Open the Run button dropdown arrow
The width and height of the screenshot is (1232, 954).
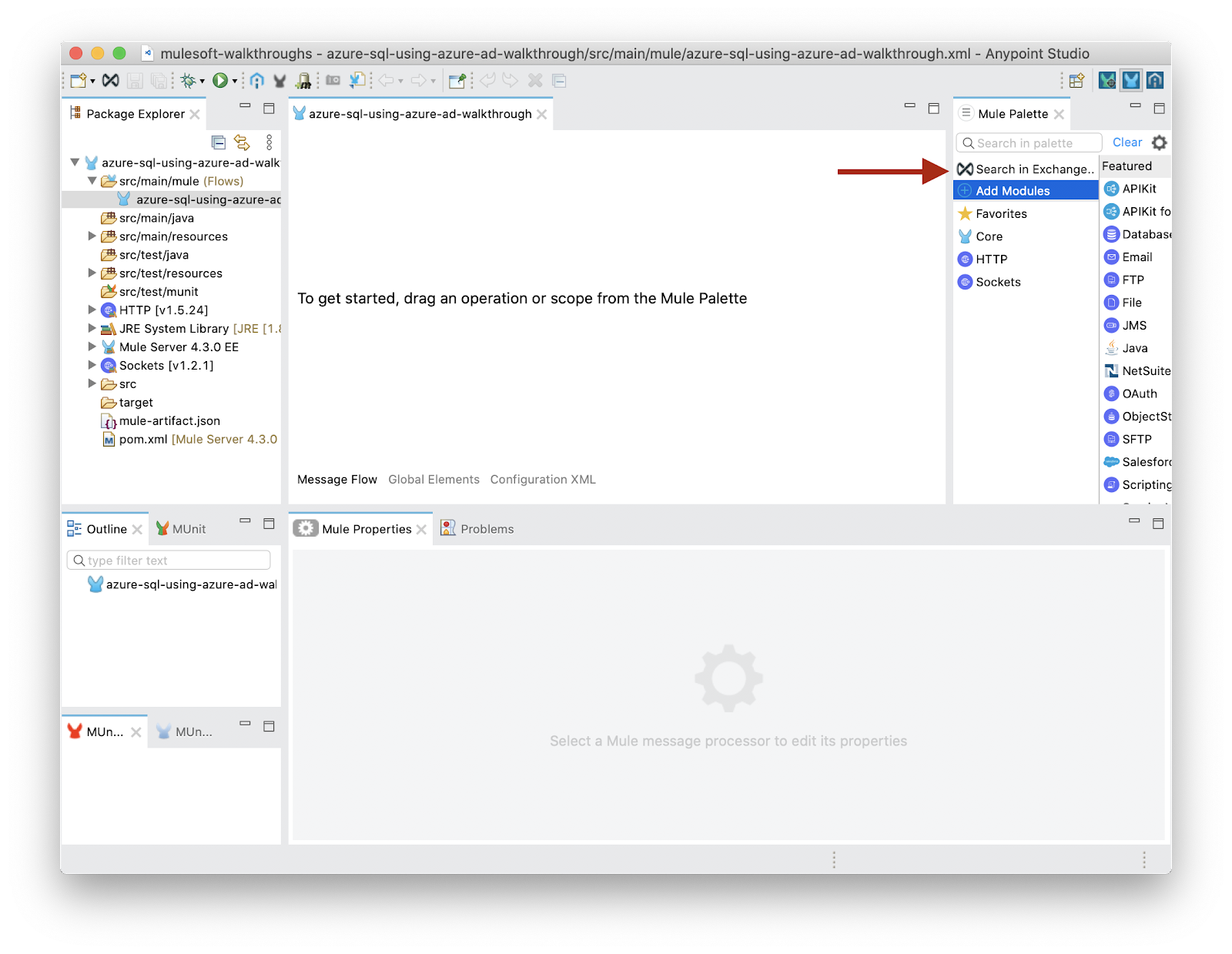point(235,81)
